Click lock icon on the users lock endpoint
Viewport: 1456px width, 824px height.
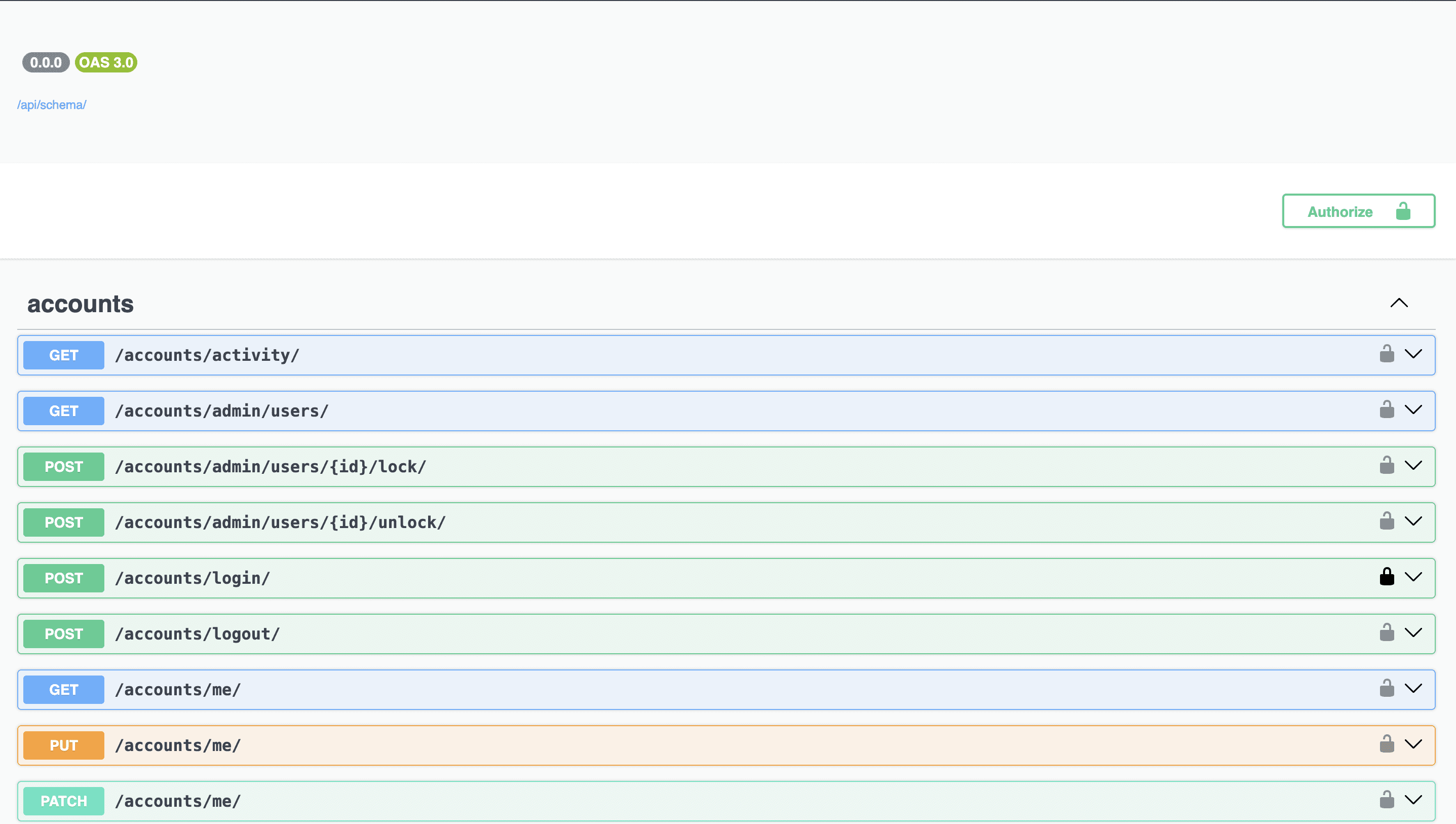(1387, 466)
